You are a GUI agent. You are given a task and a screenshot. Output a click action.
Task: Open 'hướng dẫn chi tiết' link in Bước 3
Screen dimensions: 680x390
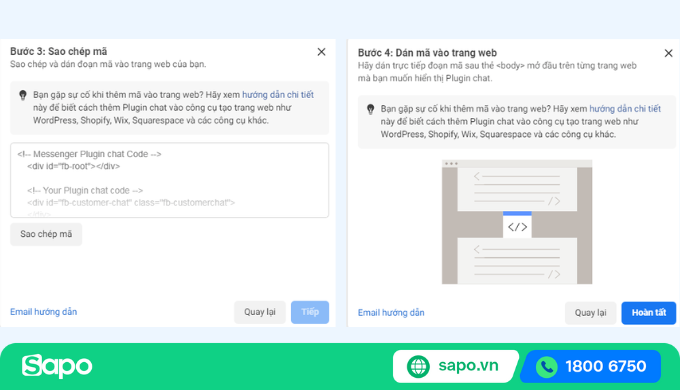point(278,95)
